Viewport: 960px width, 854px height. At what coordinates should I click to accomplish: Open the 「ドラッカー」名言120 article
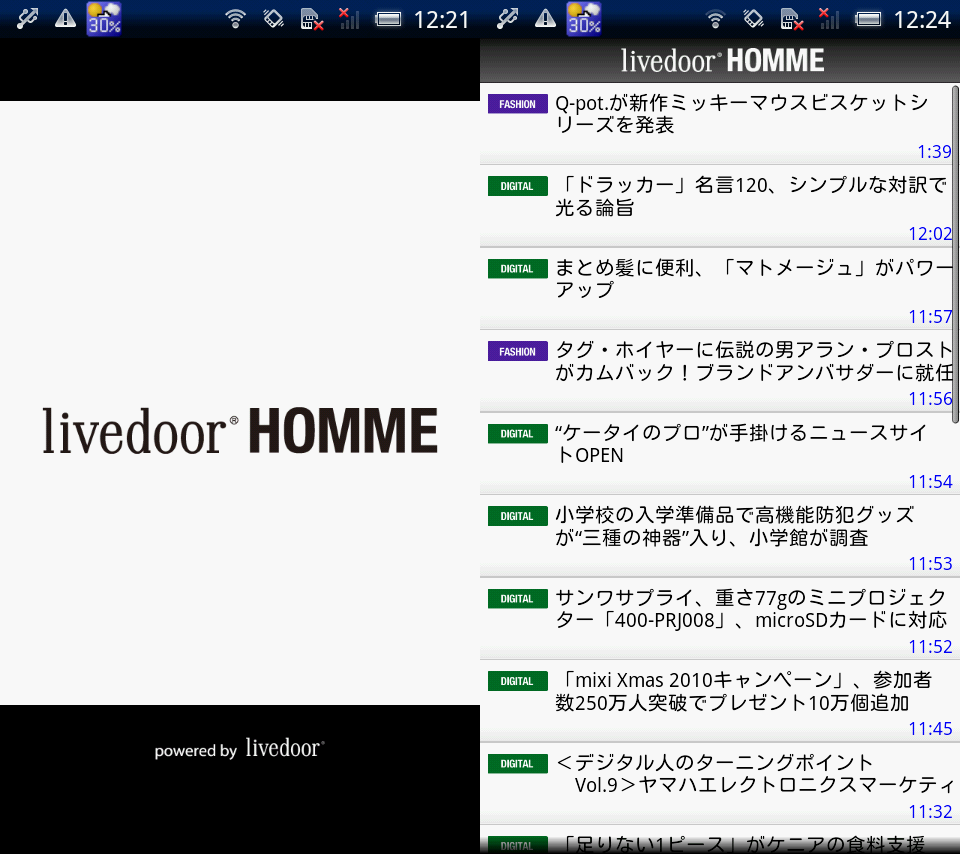(720, 206)
